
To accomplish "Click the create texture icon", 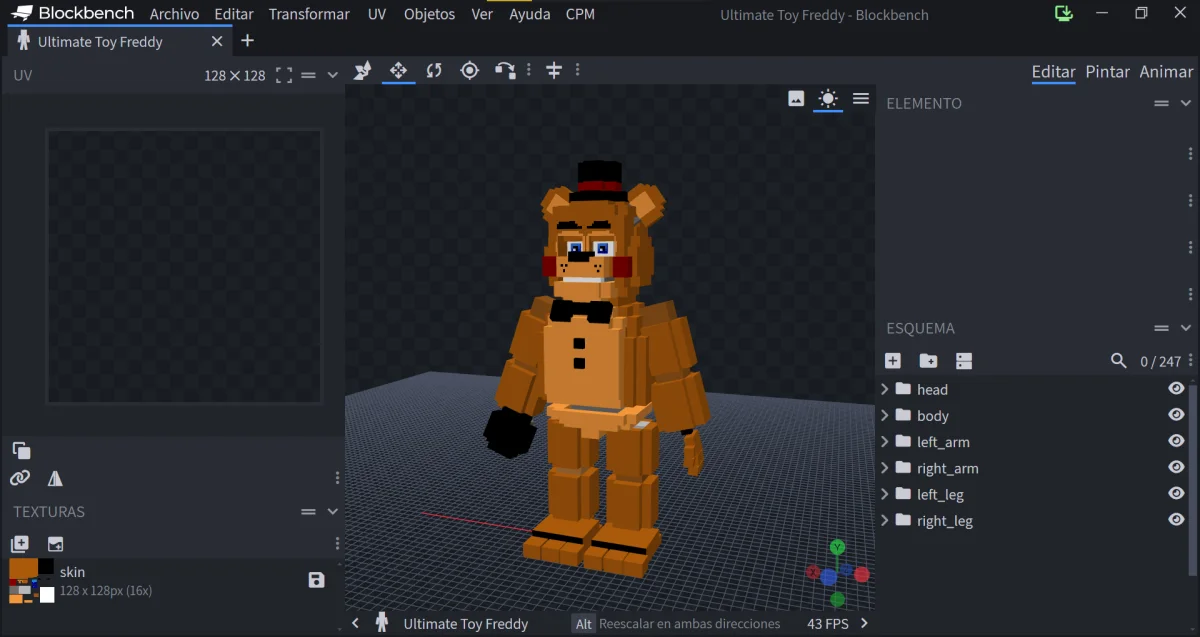I will pyautogui.click(x=20, y=544).
